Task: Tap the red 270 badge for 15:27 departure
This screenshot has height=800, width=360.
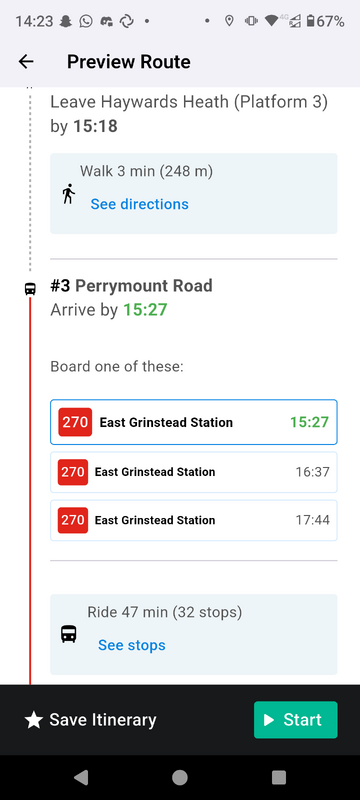Action: coord(75,422)
